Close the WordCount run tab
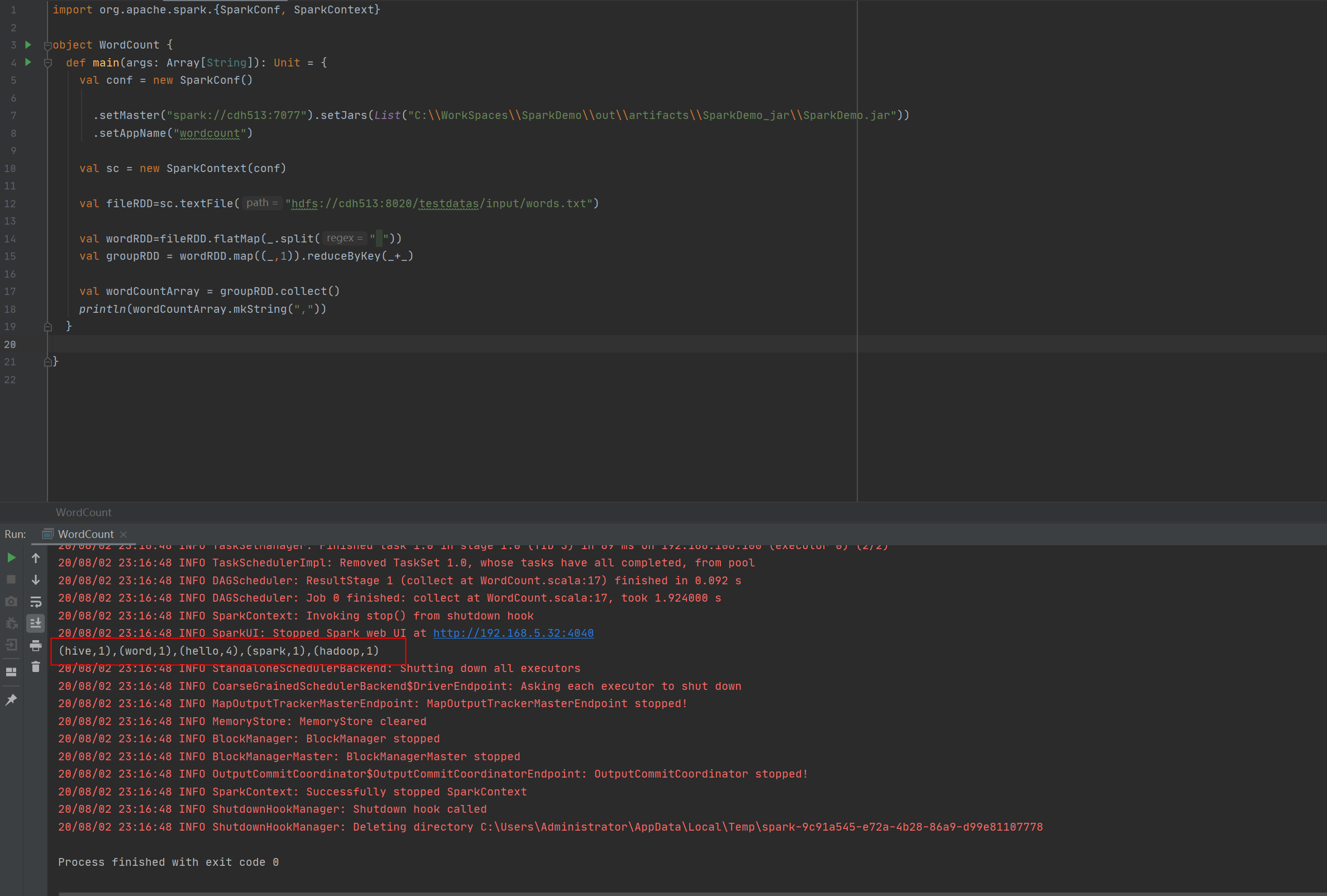The width and height of the screenshot is (1327, 896). 123,535
